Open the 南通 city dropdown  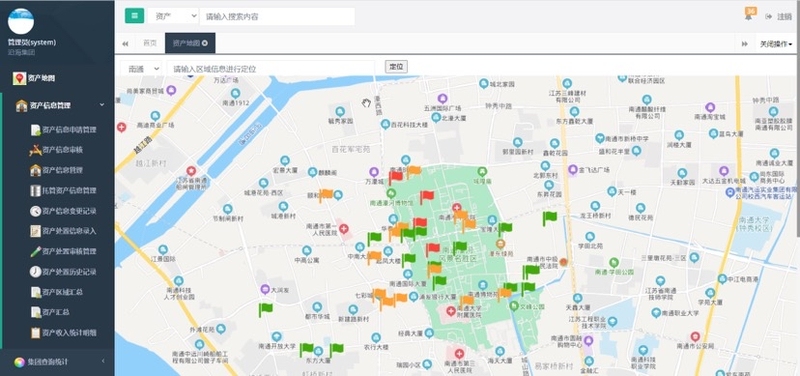141,68
